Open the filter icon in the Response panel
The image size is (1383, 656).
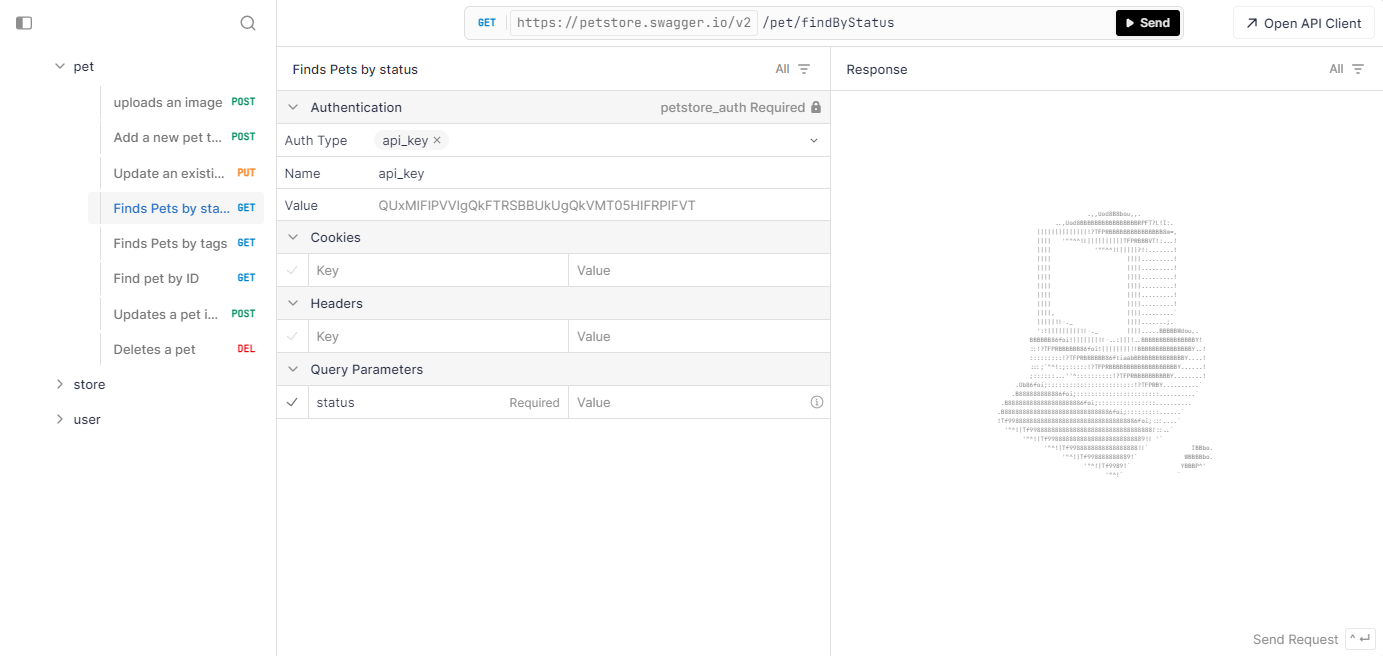tap(1356, 68)
